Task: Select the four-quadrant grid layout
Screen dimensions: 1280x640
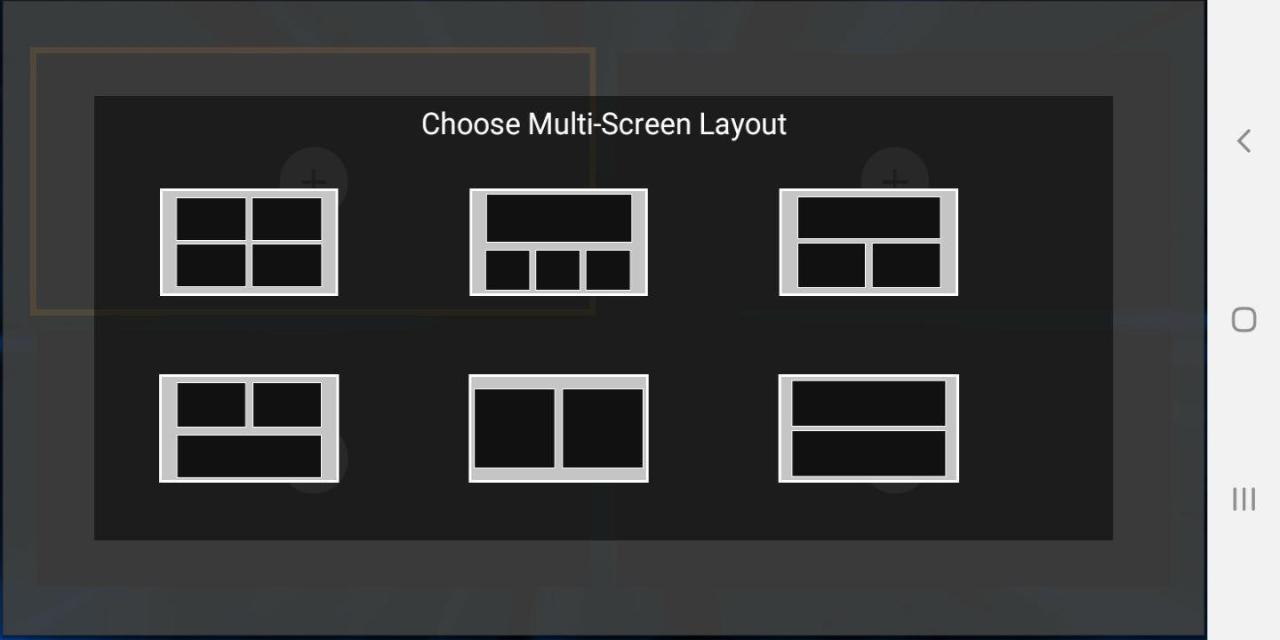Action: click(249, 242)
